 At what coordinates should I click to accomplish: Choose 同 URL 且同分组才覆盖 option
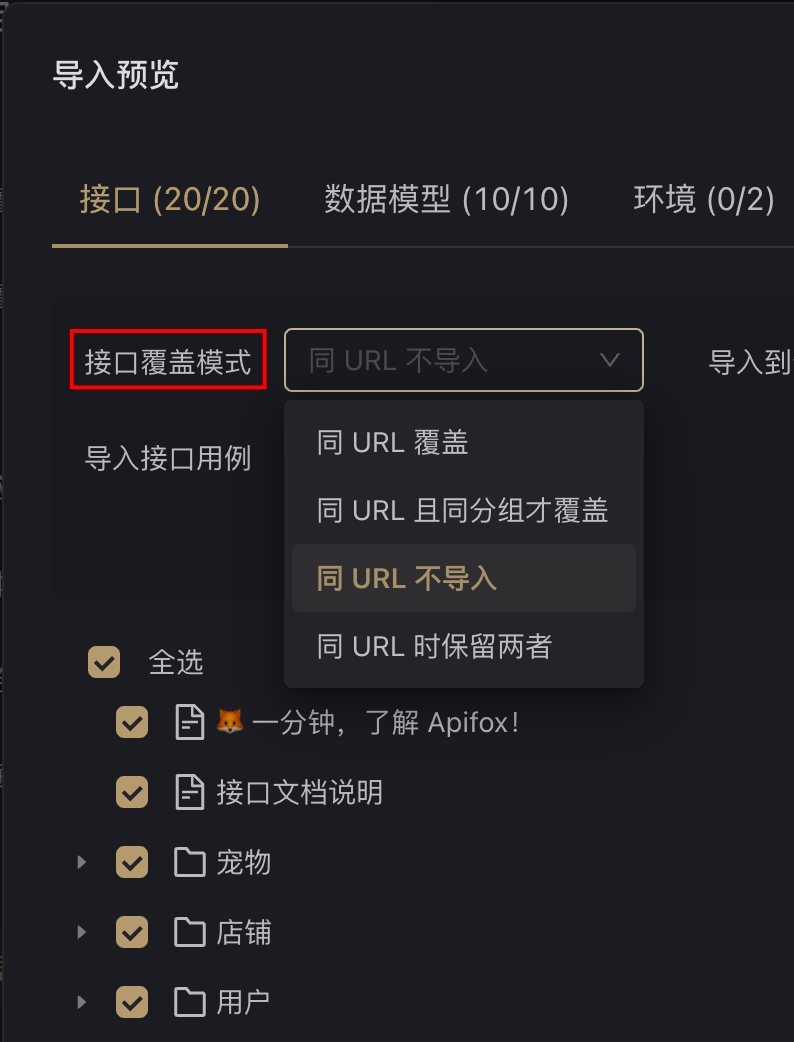464,510
